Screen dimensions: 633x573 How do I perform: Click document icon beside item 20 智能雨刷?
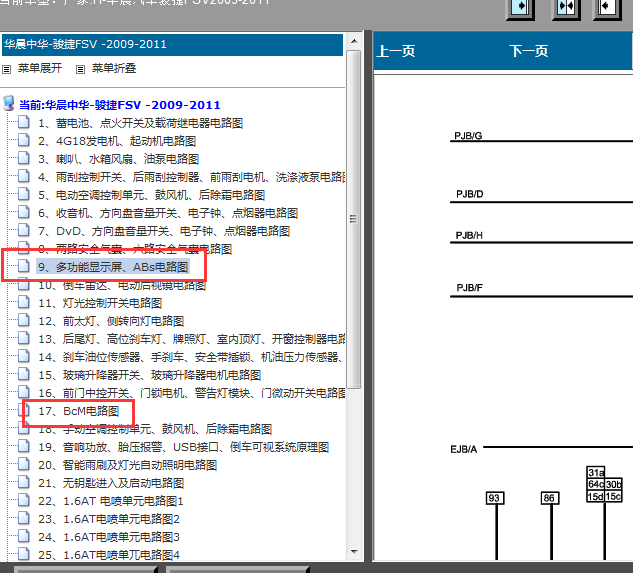point(24,464)
